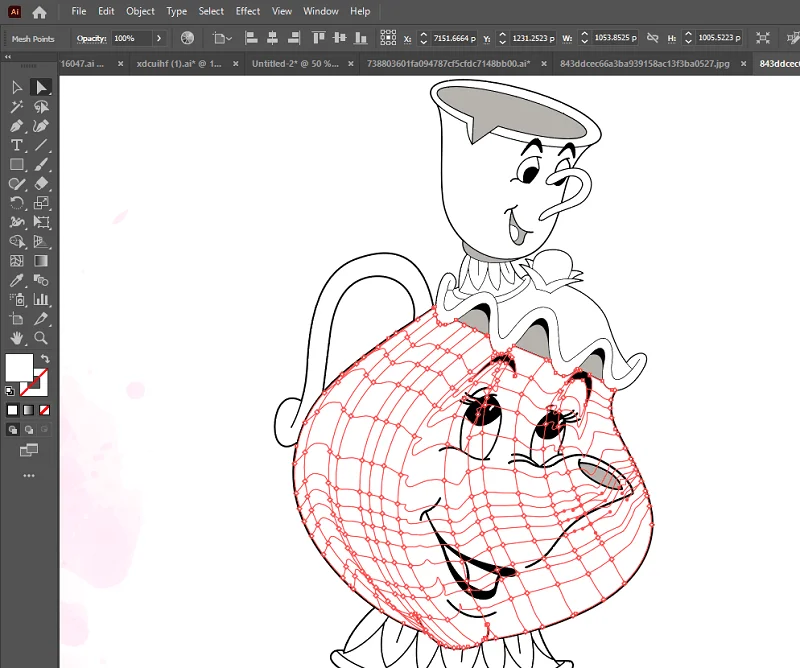
Task: Reset to default fill and stroke
Action: [10, 391]
